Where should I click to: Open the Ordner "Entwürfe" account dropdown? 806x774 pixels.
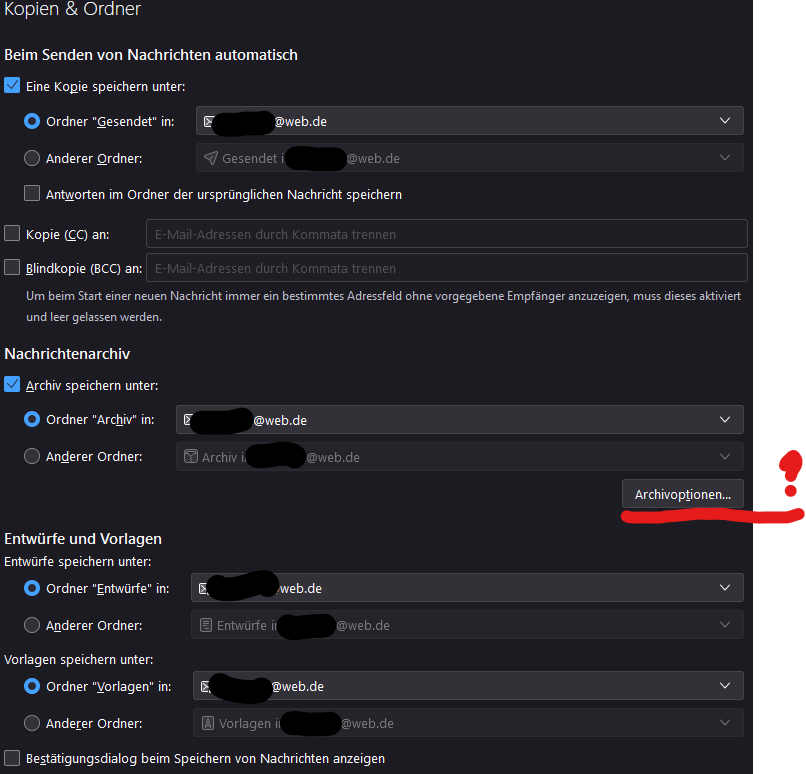click(x=467, y=587)
